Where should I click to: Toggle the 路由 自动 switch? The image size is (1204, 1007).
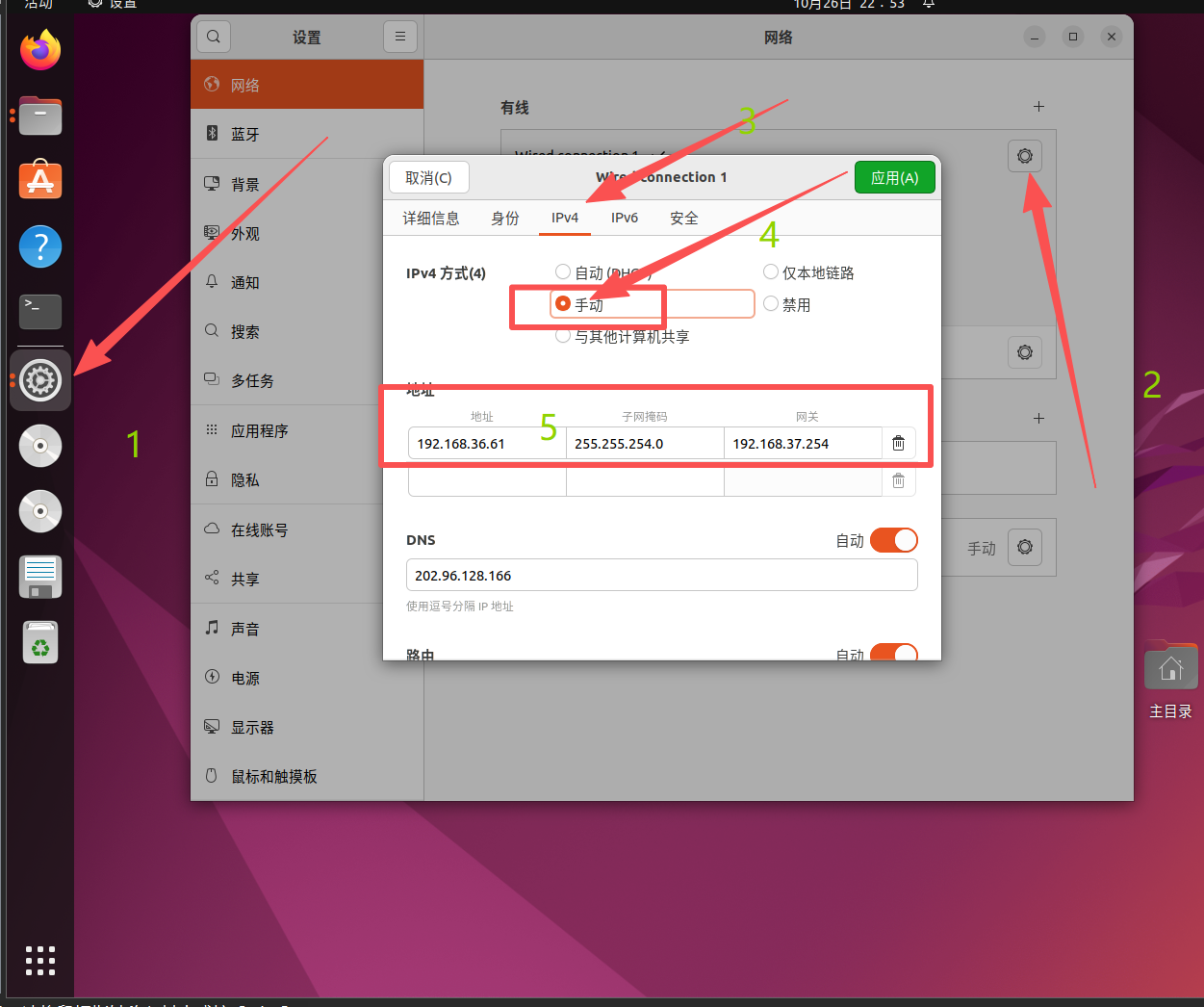point(894,652)
